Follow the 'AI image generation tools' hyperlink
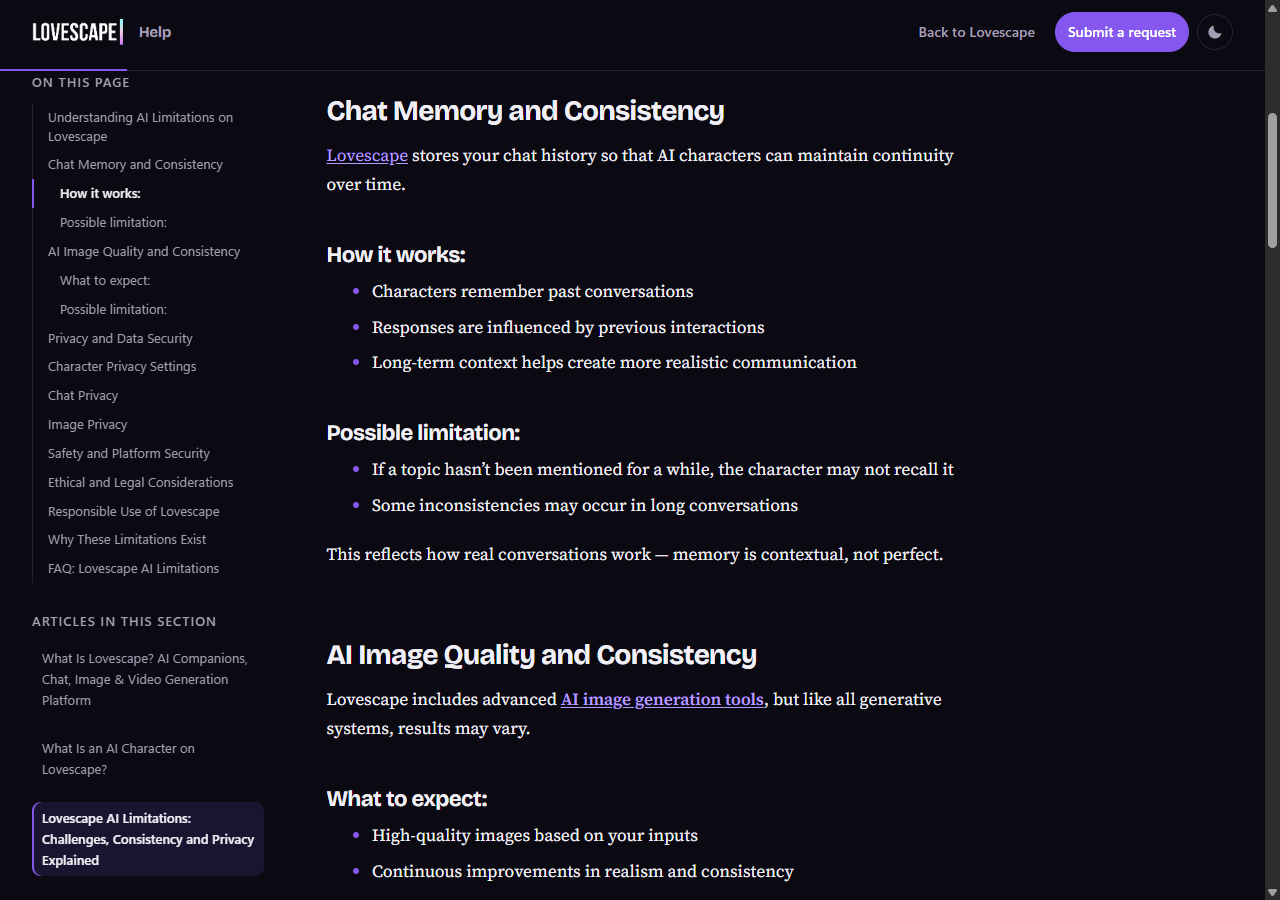This screenshot has width=1280, height=900. click(662, 699)
